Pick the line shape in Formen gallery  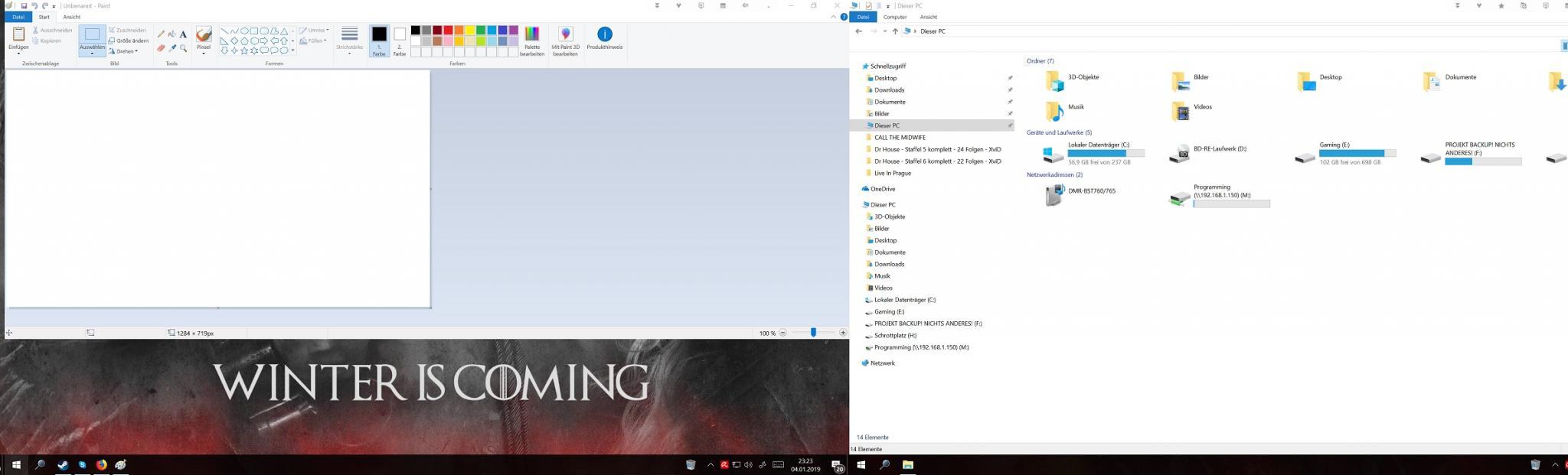pos(224,31)
